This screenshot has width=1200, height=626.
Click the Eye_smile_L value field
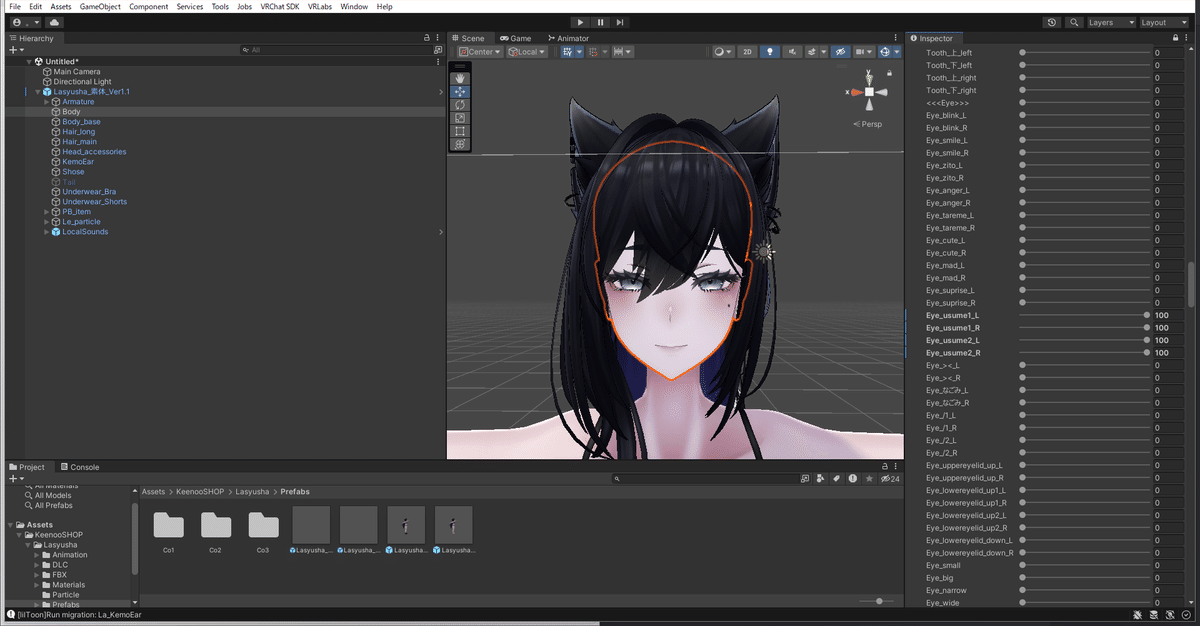[1169, 140]
